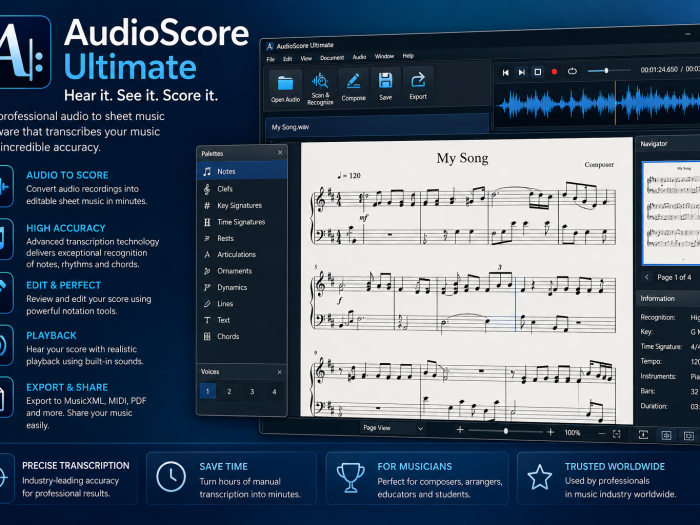
Task: Open the Dynamics palette
Action: (242, 288)
